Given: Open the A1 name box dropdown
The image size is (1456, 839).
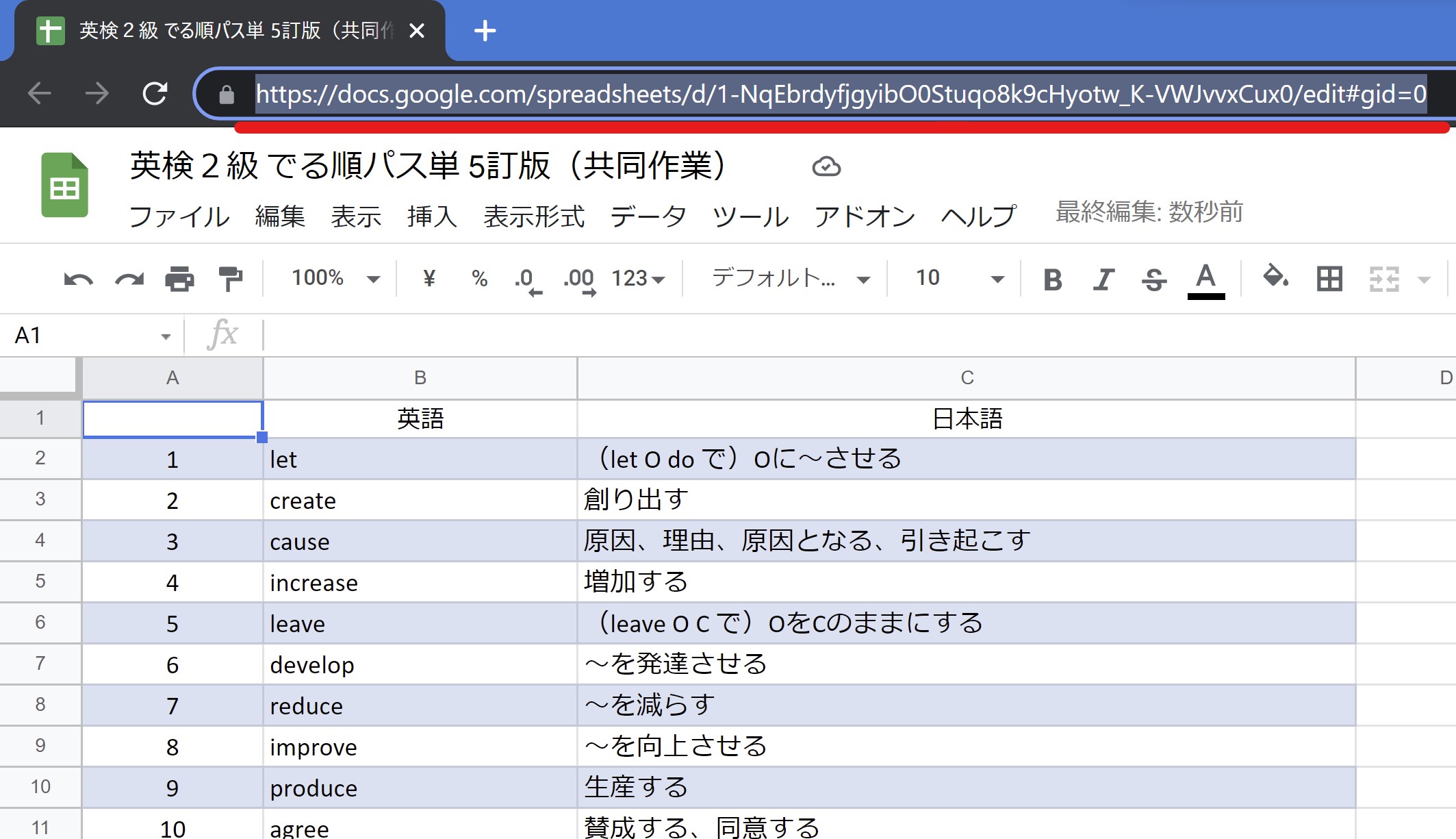Looking at the screenshot, I should point(166,336).
